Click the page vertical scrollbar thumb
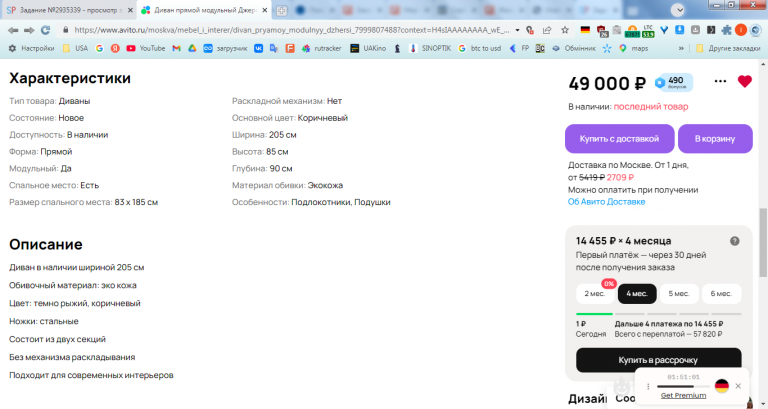 763,242
